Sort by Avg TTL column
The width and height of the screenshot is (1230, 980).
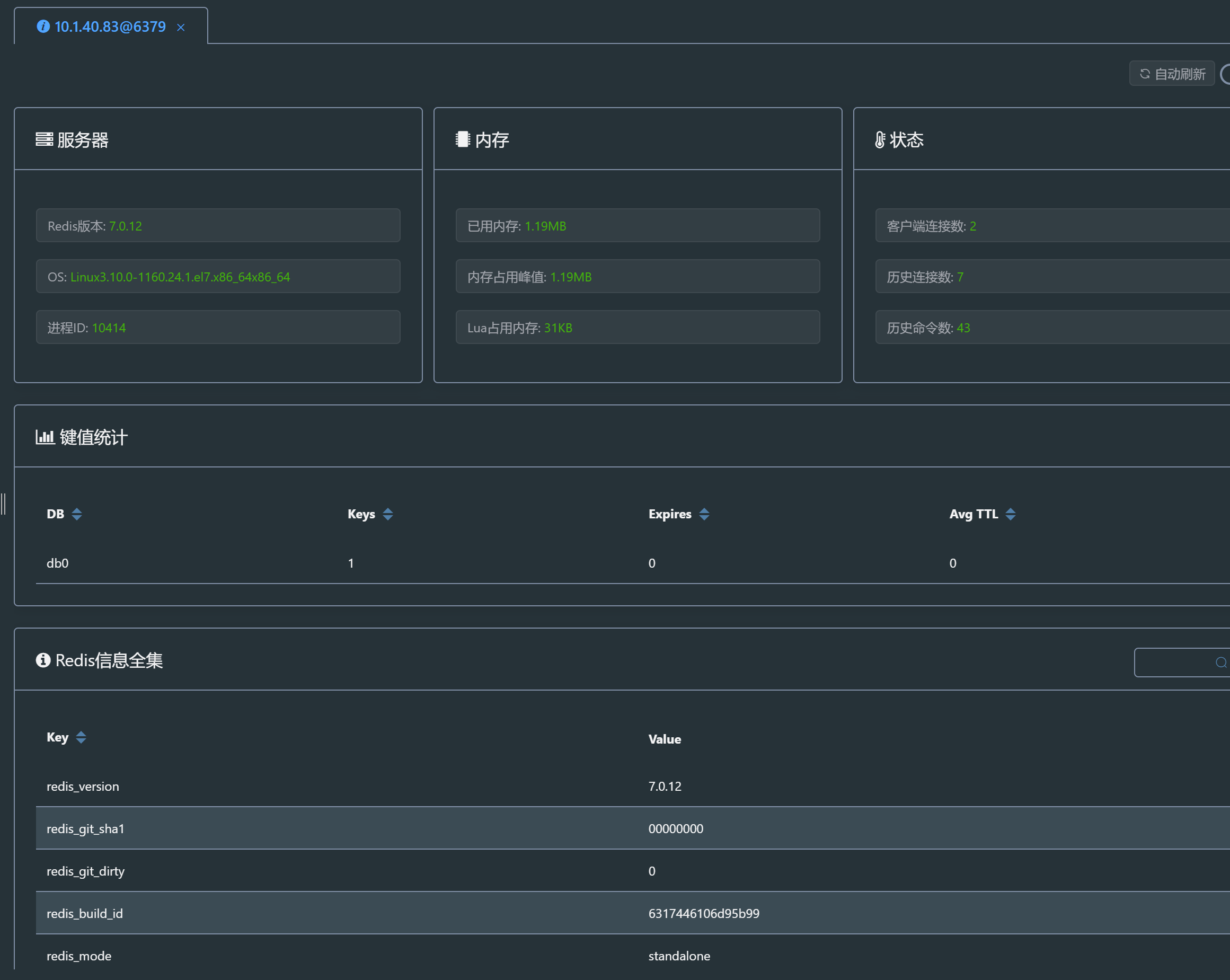[x=1011, y=514]
